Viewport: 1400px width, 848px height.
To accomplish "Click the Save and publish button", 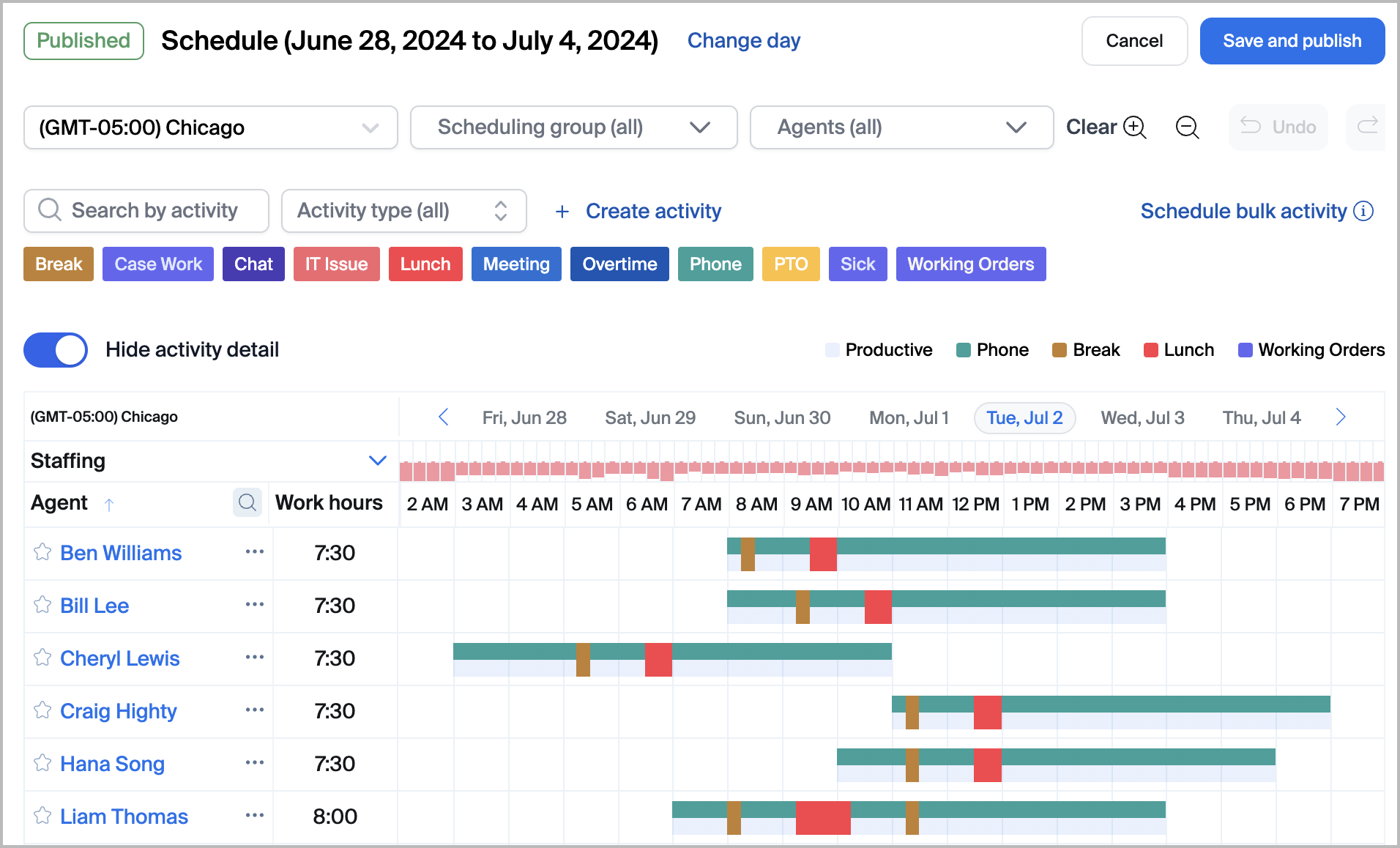I will point(1292,41).
